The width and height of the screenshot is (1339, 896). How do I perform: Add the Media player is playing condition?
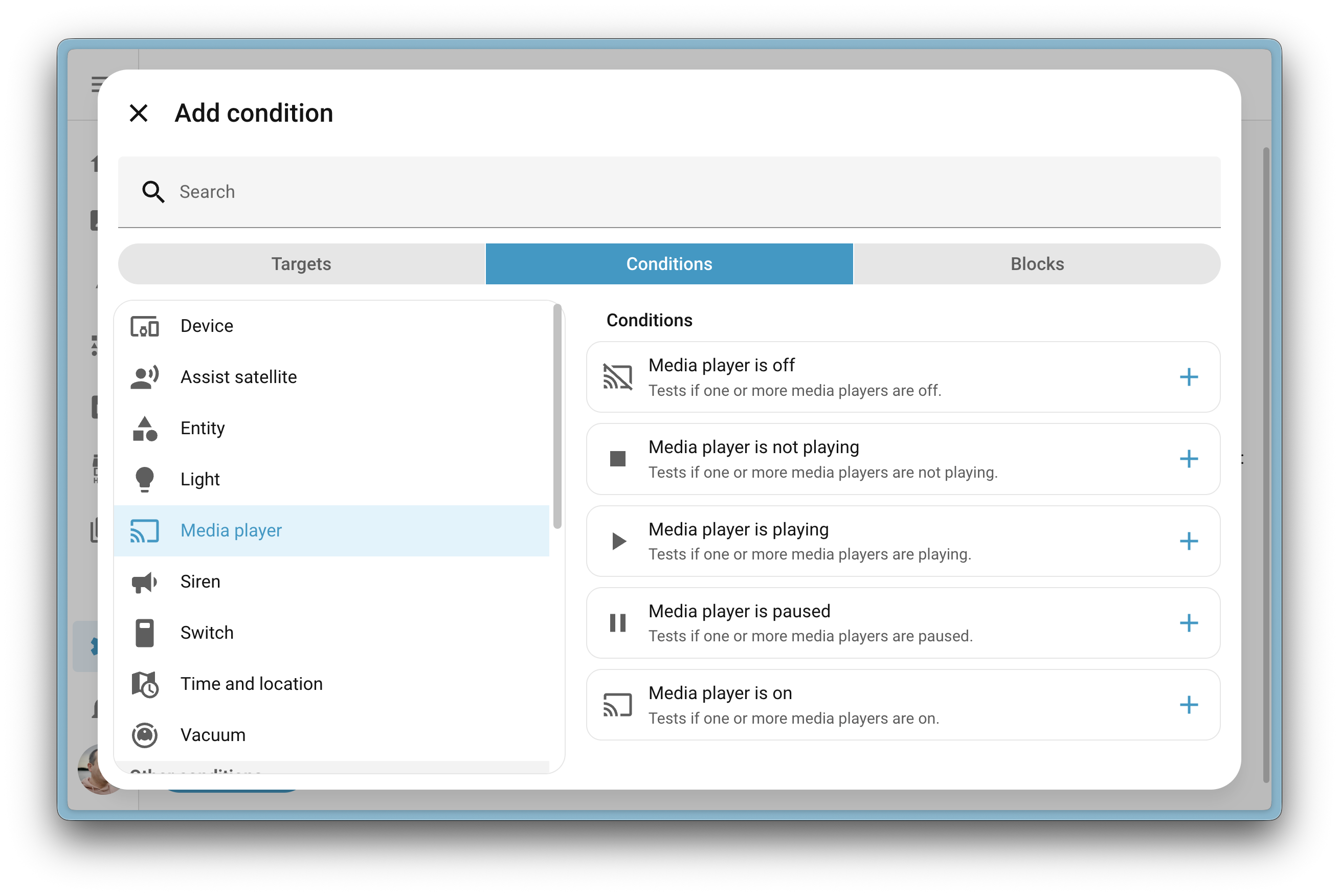point(1189,541)
